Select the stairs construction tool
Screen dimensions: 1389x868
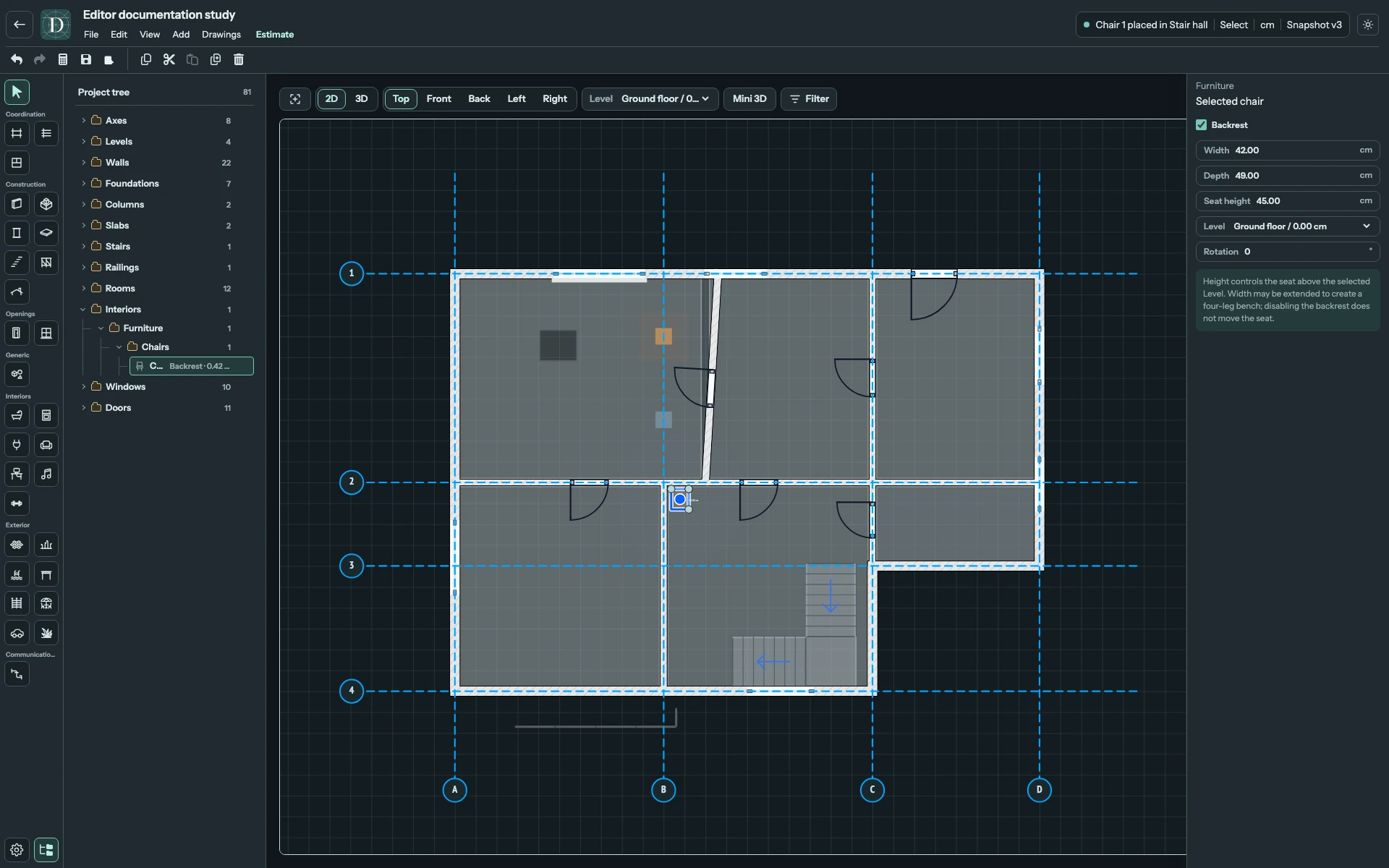coord(17,263)
